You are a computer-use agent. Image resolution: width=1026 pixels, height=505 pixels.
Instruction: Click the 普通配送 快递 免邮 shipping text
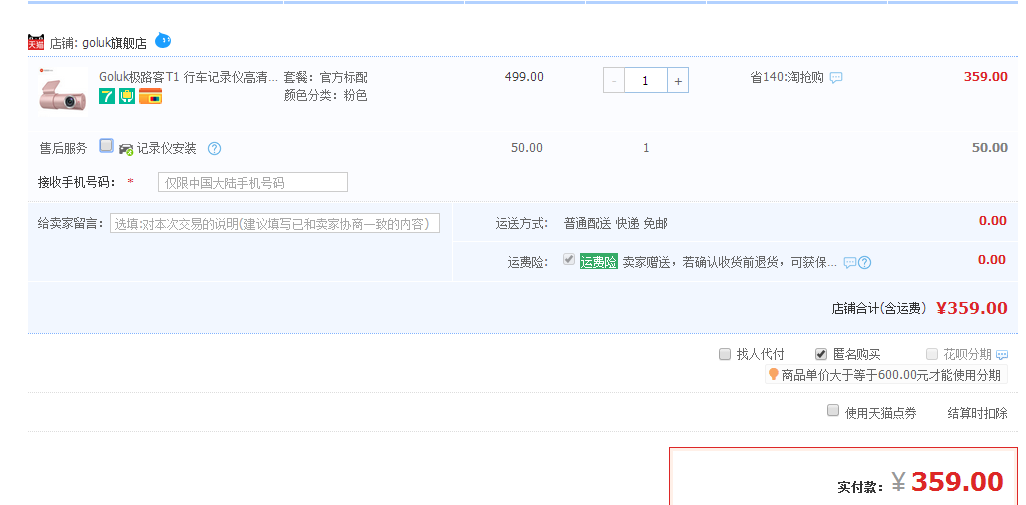pos(616,224)
